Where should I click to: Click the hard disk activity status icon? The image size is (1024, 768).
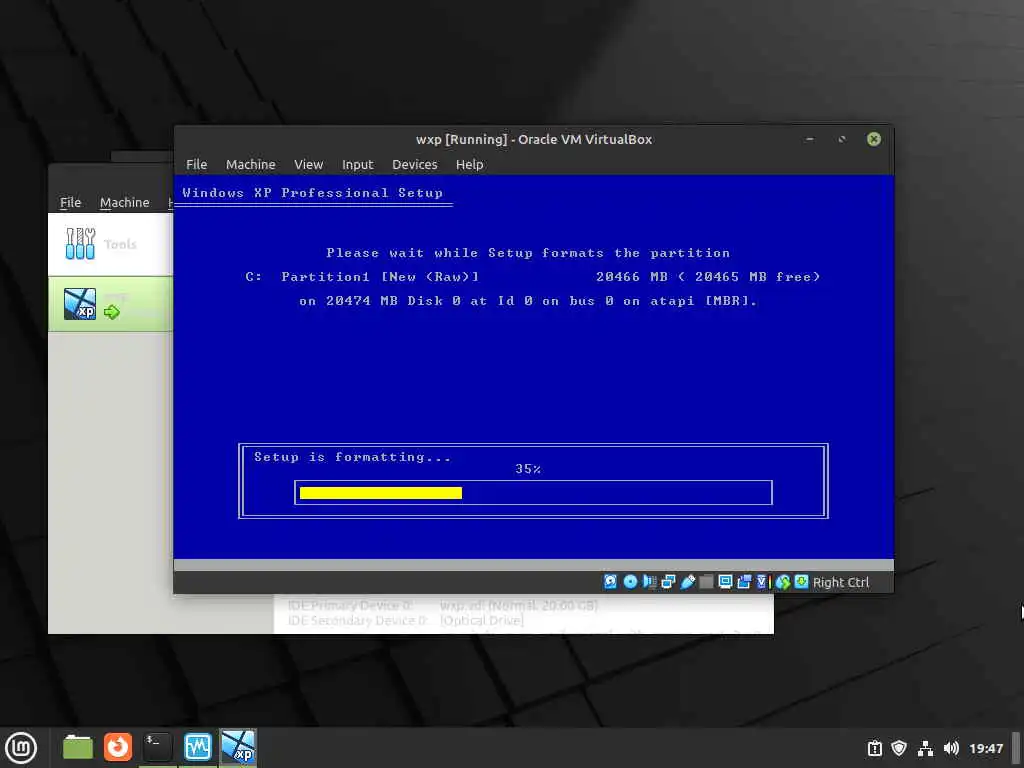[x=610, y=581]
